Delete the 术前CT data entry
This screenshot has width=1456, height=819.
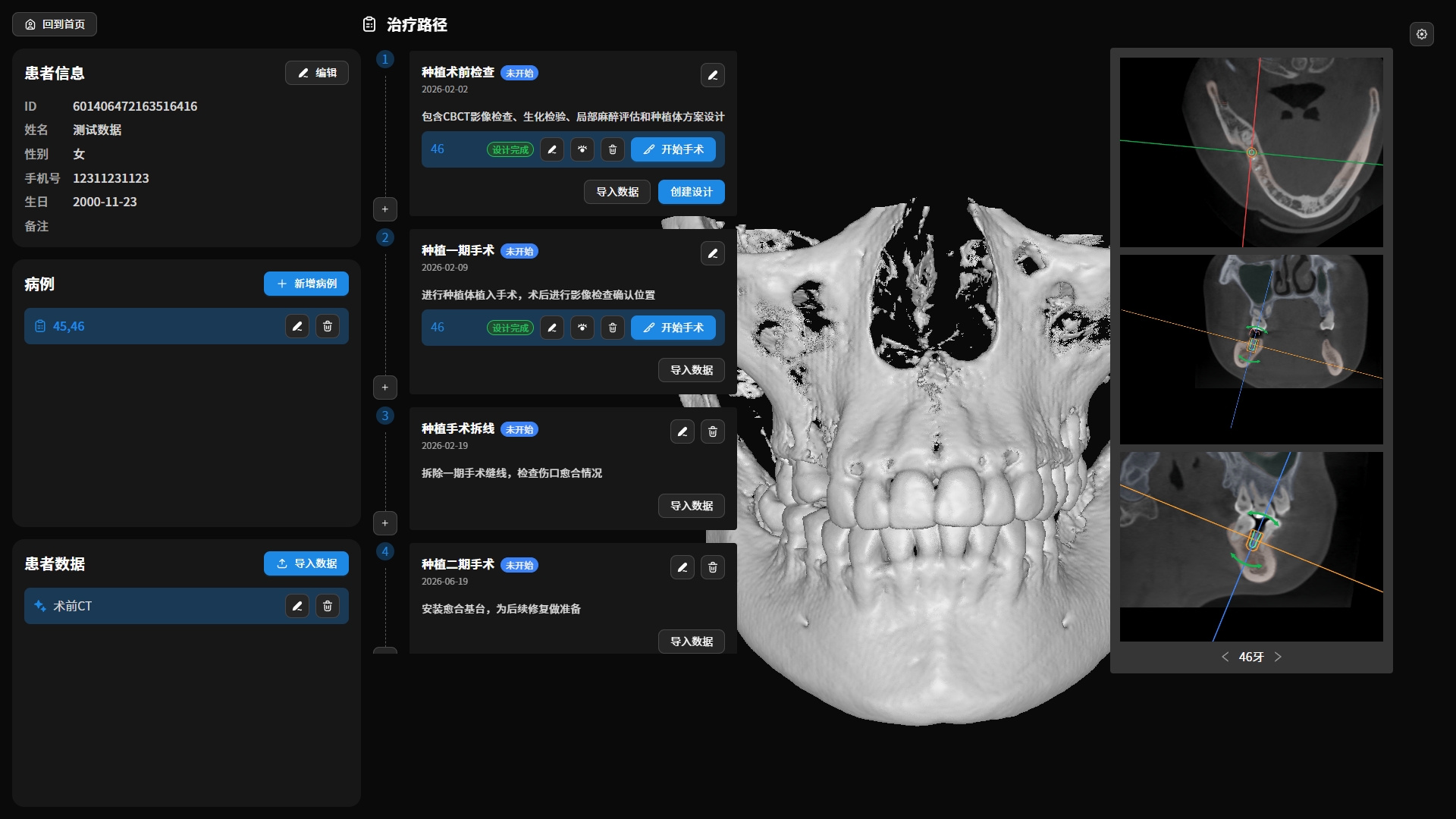click(x=327, y=606)
